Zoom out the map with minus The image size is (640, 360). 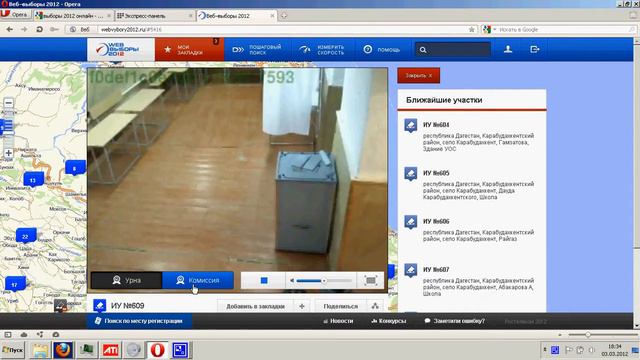(9, 103)
